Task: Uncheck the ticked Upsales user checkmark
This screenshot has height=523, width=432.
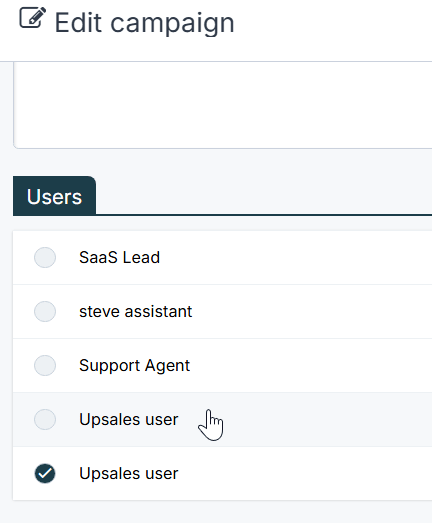Action: point(45,473)
